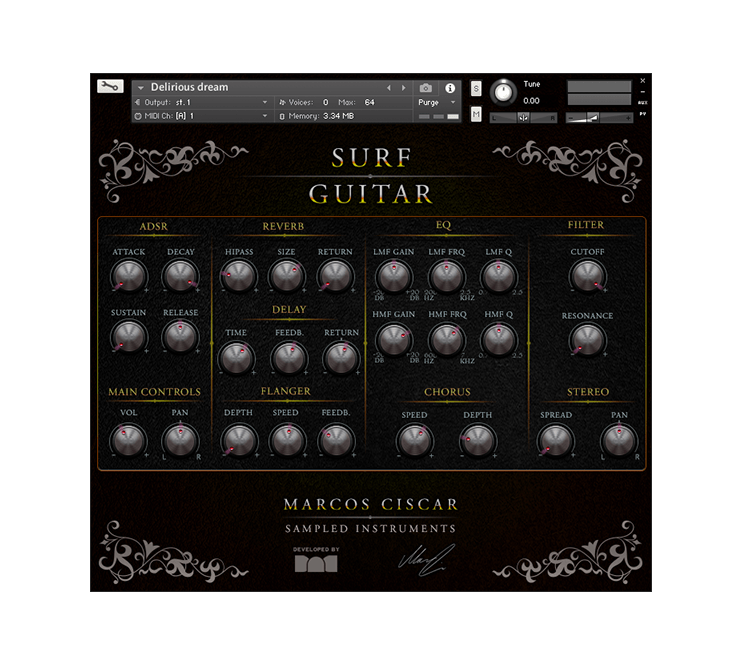
Task: Click the Delirious dream instrument name
Action: (x=189, y=87)
